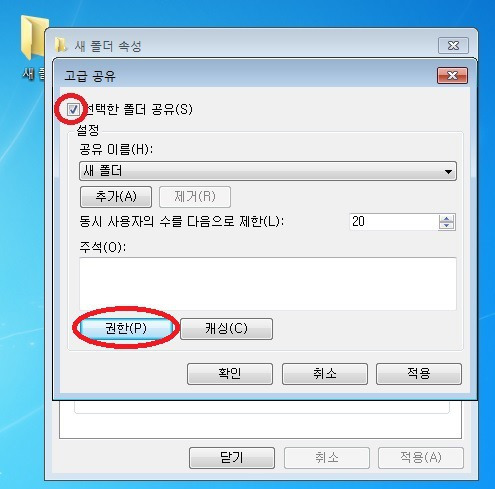Toggle the 선택한 폴더 공유(S) checkbox

(73, 109)
